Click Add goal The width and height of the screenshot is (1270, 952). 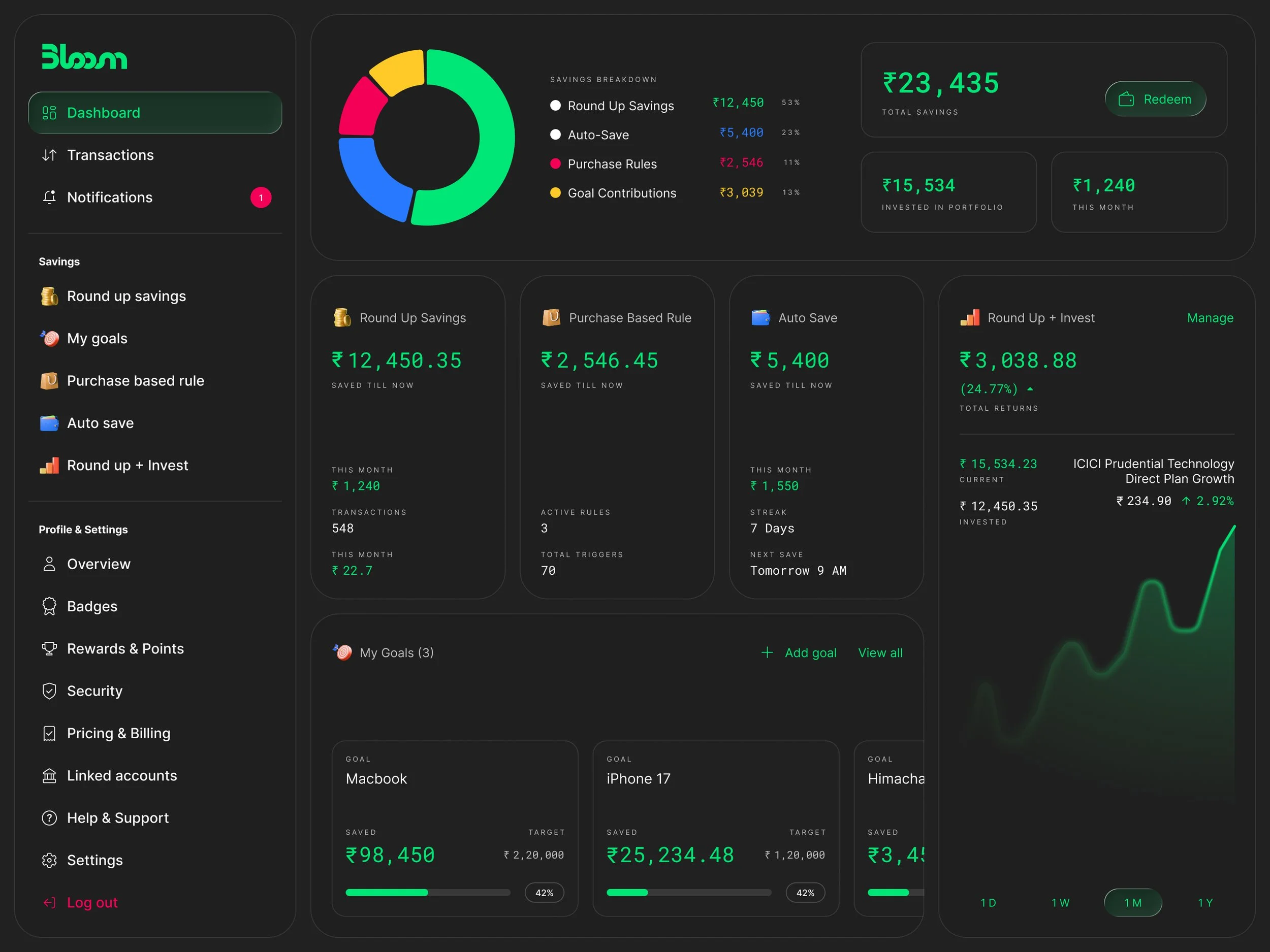[x=799, y=652]
